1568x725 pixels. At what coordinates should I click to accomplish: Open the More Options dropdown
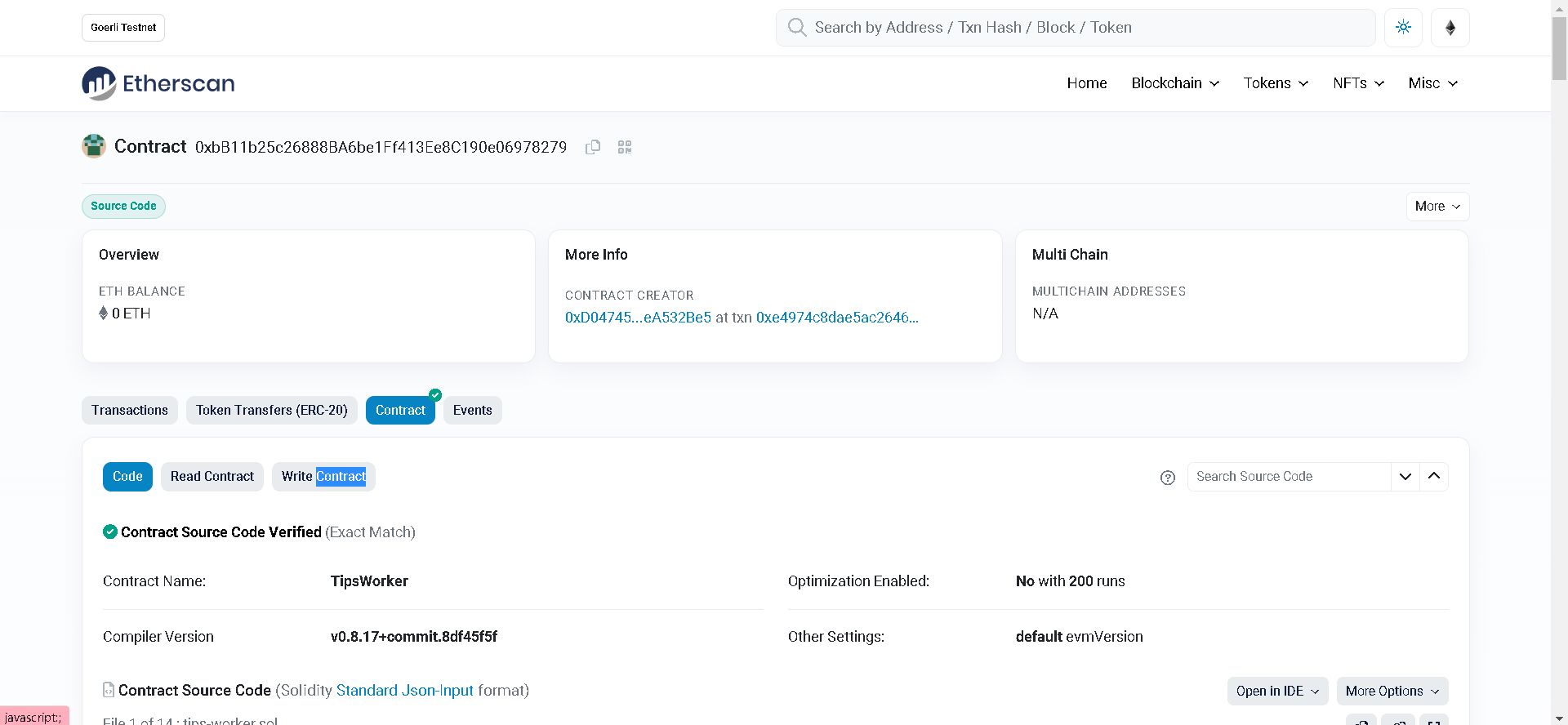tap(1392, 691)
